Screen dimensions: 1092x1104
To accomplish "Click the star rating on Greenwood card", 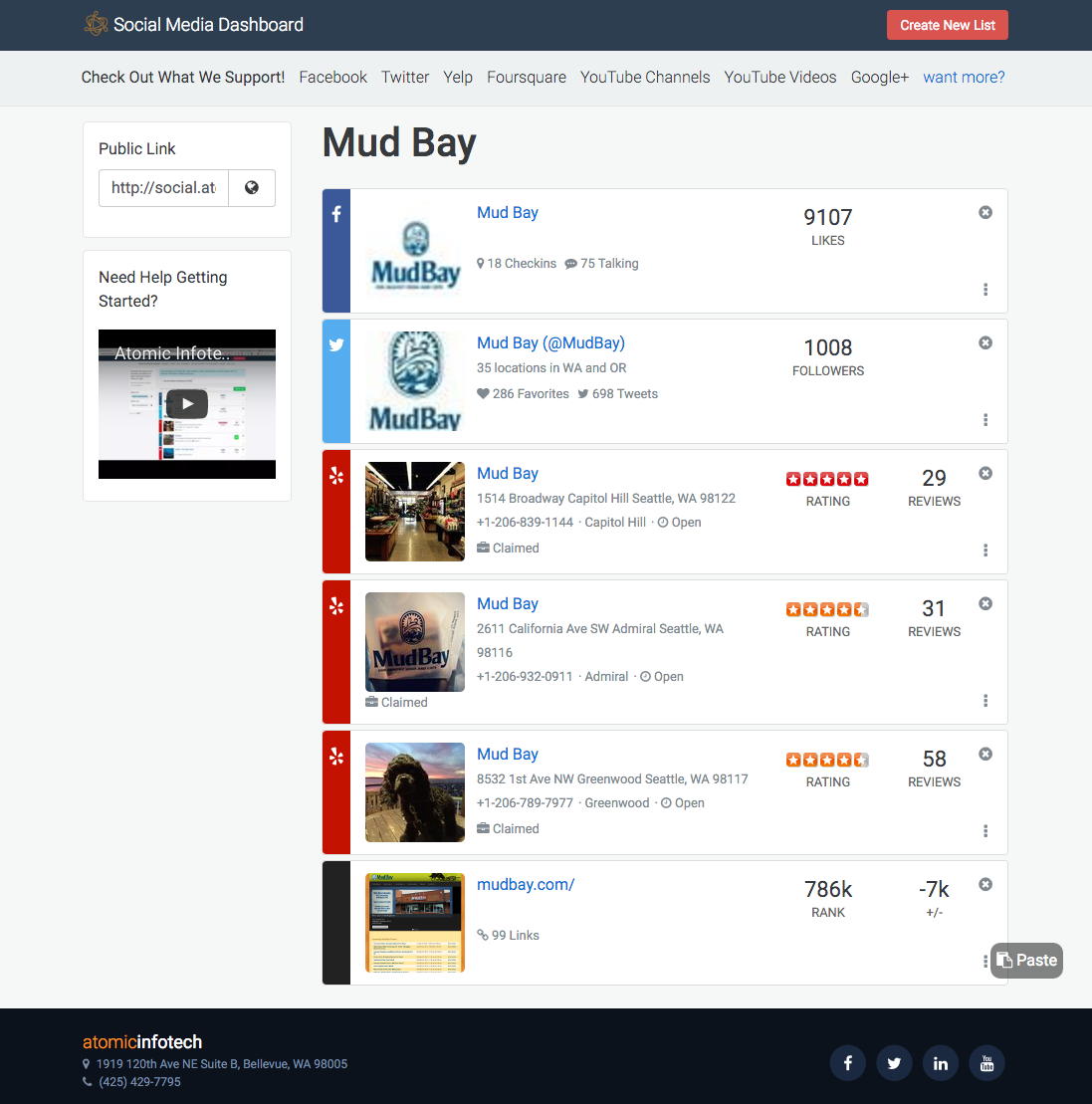I will click(x=827, y=760).
